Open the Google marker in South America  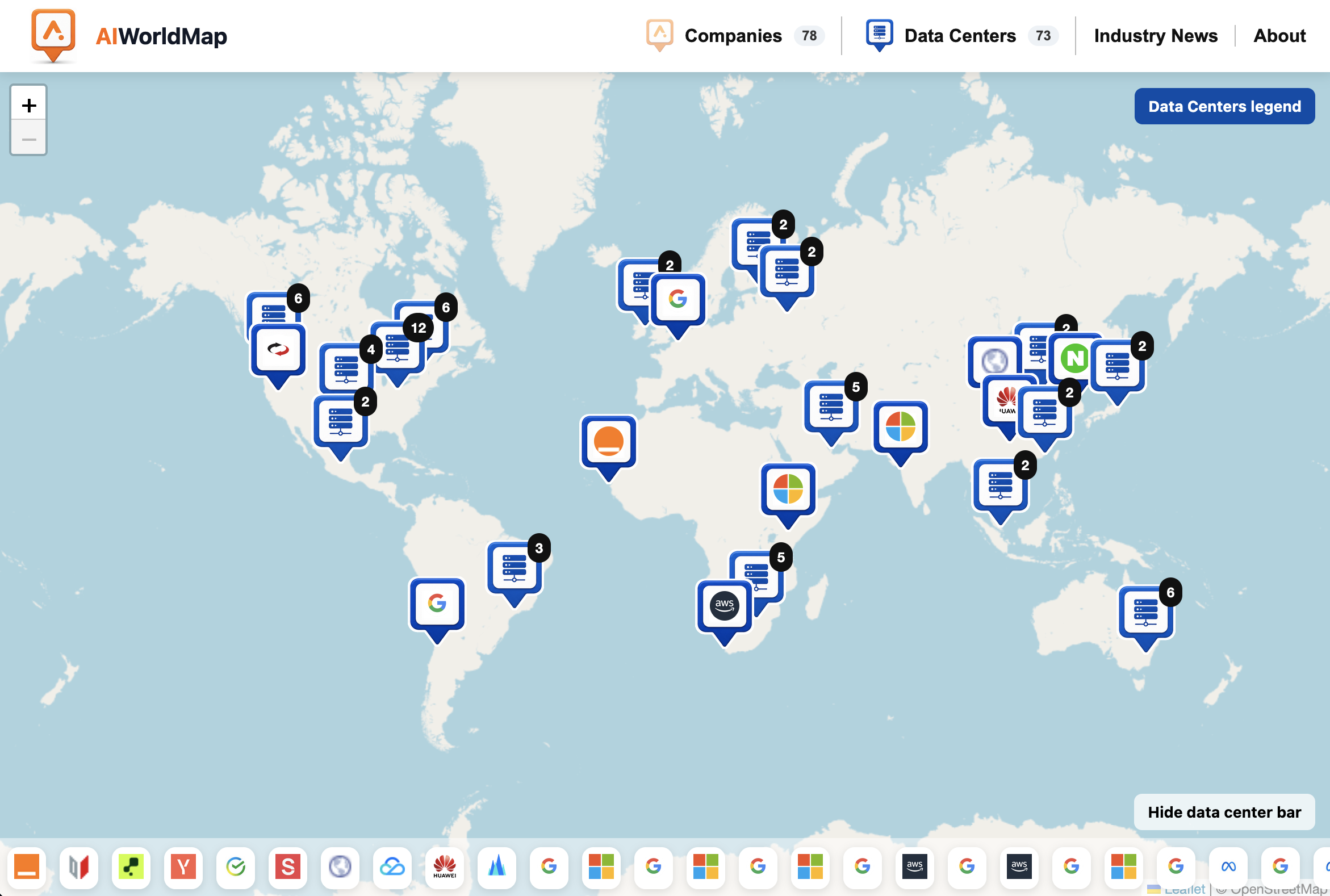437,606
